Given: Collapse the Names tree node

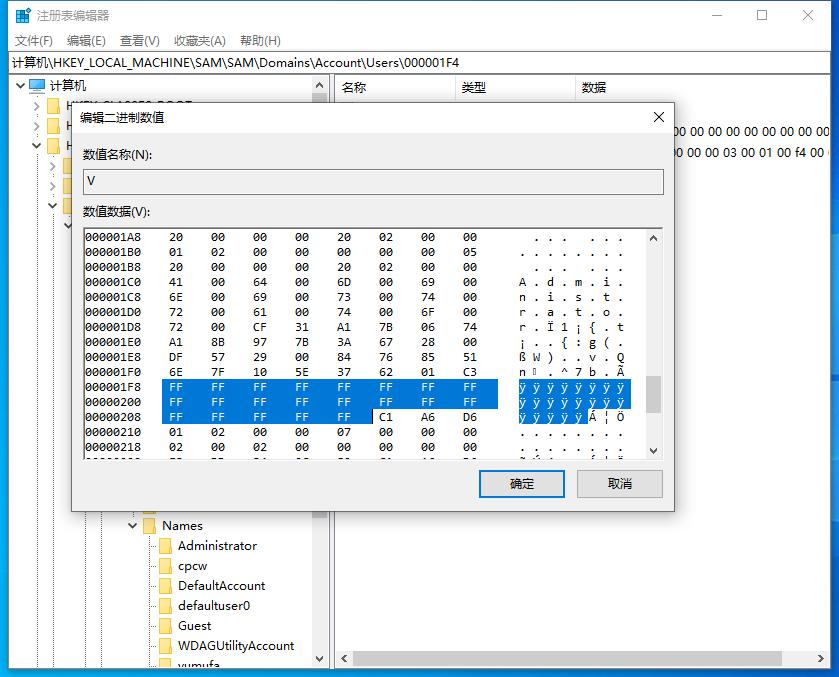Looking at the screenshot, I should click(x=132, y=526).
